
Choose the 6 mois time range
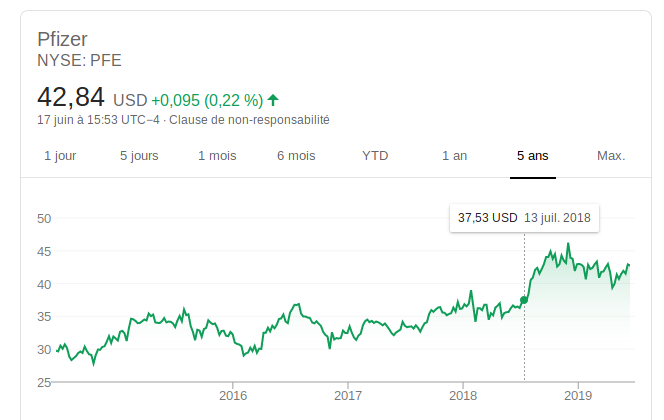(x=296, y=156)
